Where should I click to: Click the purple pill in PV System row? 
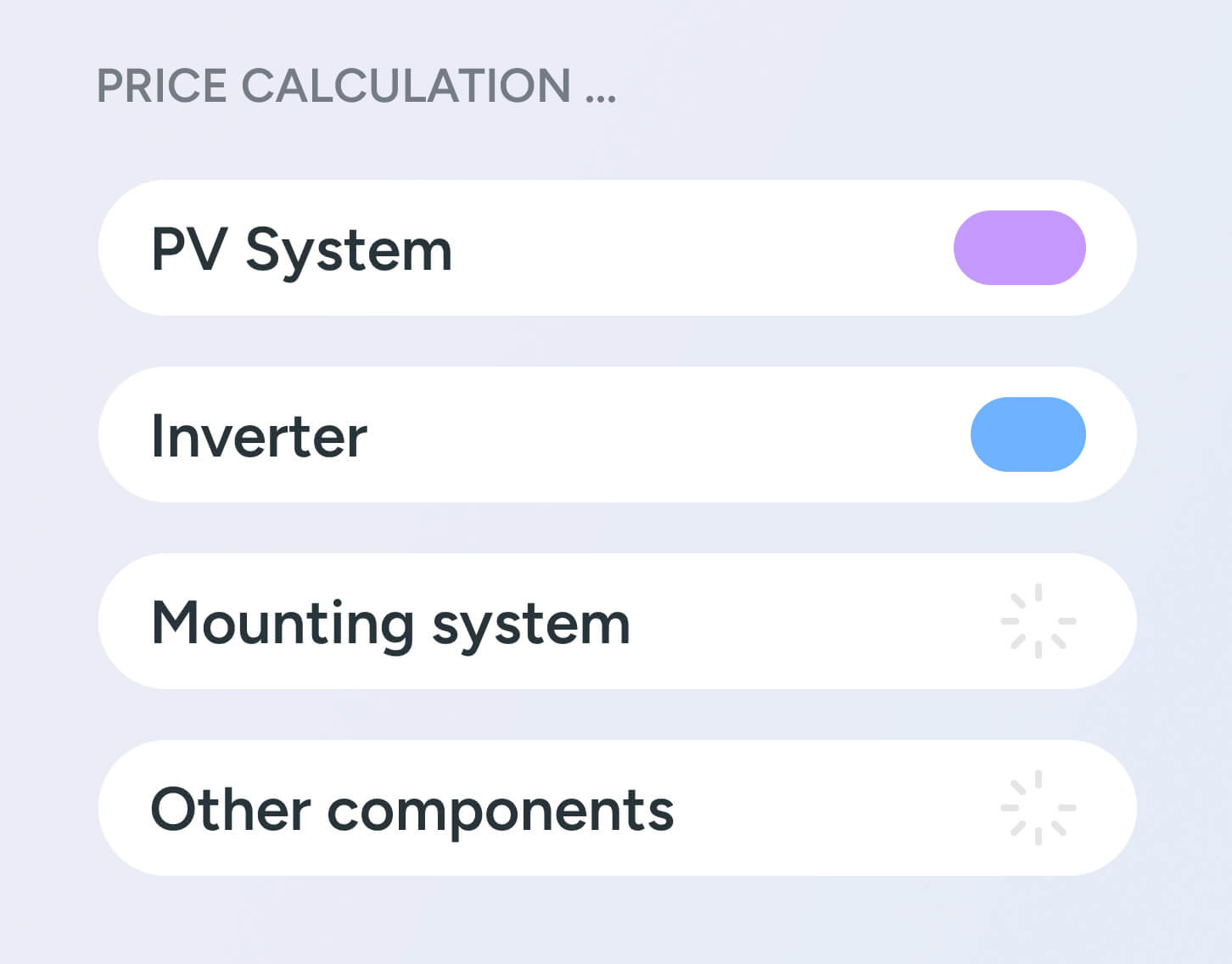point(1019,248)
